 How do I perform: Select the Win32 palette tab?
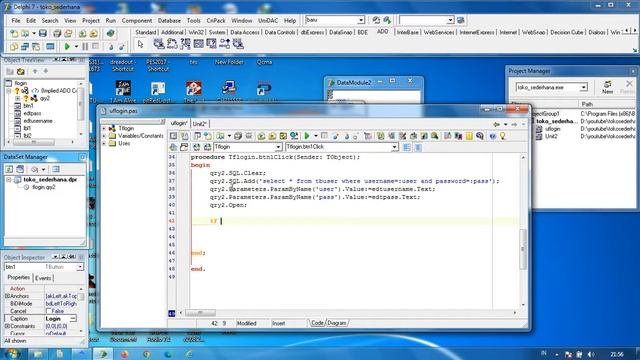[196, 32]
